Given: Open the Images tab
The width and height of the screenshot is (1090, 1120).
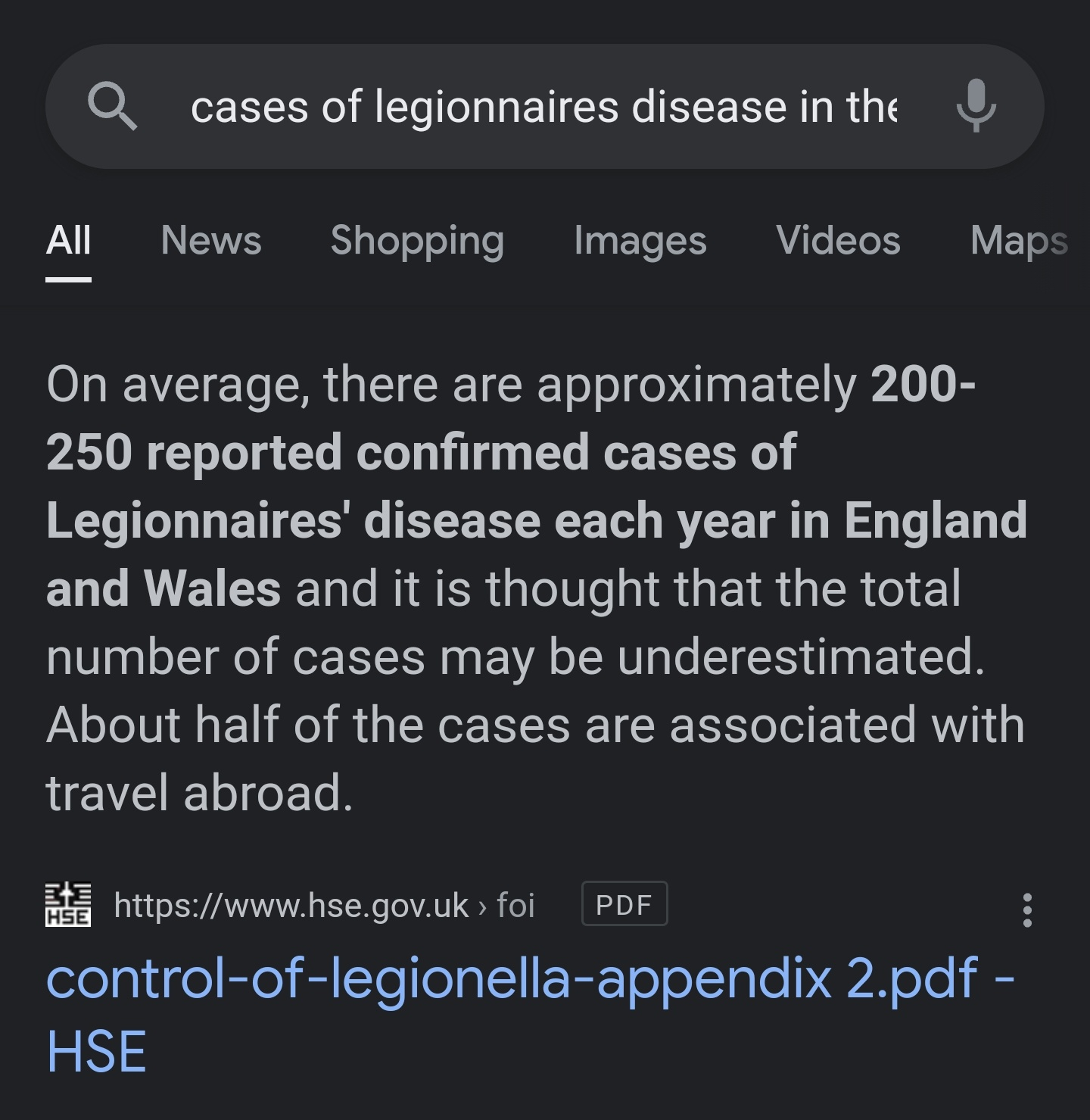Looking at the screenshot, I should coord(640,242).
